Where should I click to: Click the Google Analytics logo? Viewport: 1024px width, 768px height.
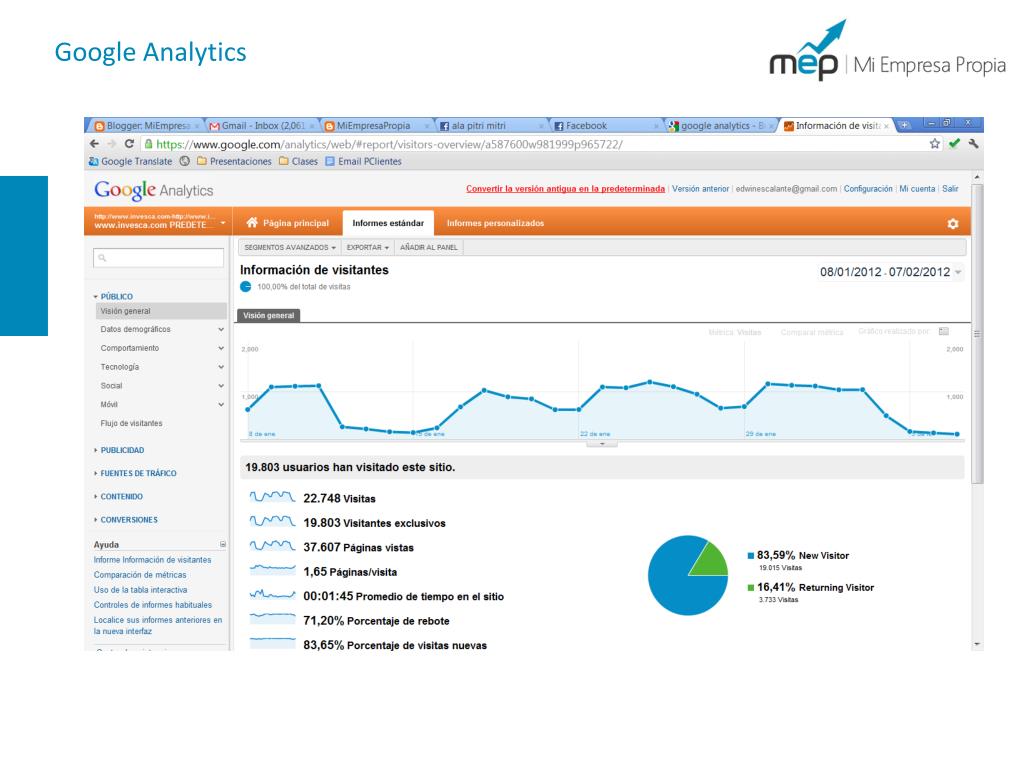tap(153, 190)
